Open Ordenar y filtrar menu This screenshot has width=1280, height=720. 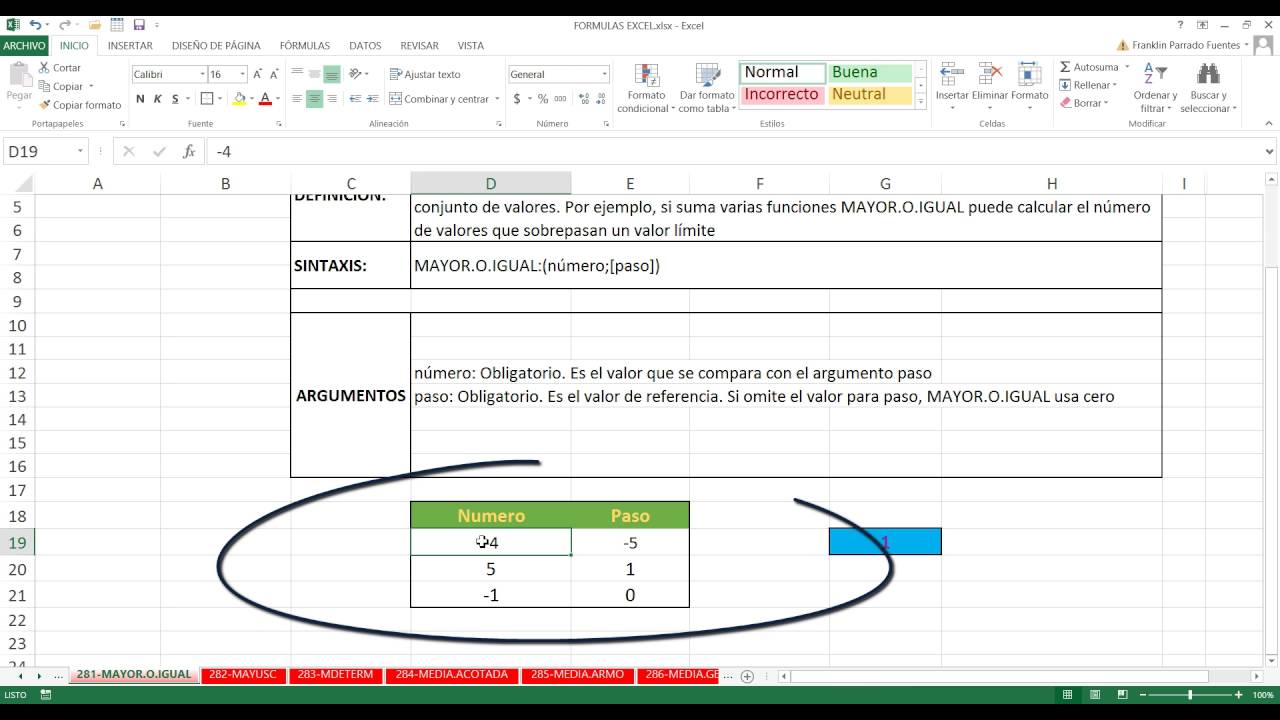[x=1154, y=88]
